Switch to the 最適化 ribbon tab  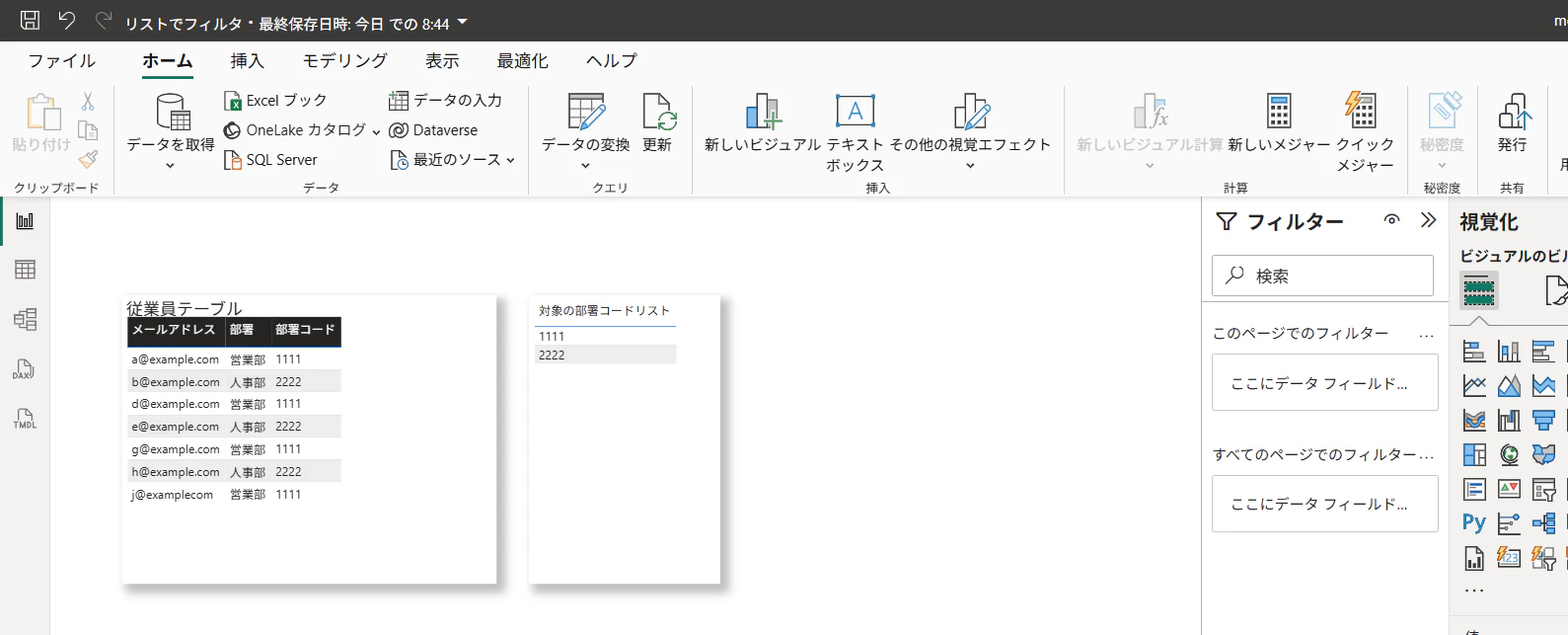(x=522, y=61)
